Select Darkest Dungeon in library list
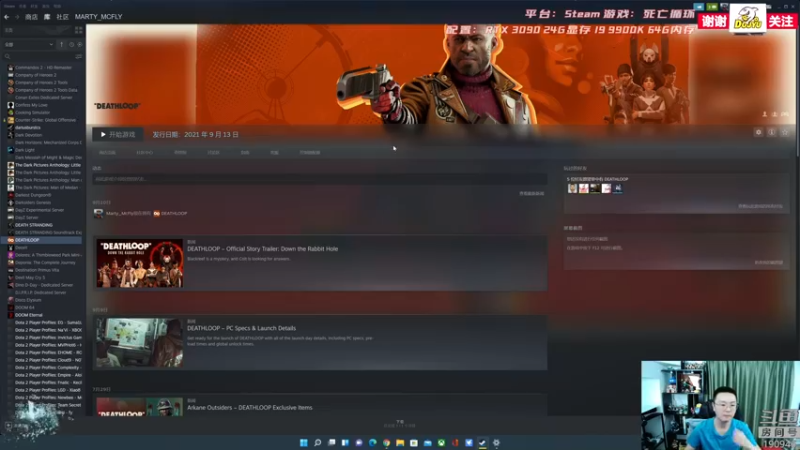800x450 pixels. (33, 195)
